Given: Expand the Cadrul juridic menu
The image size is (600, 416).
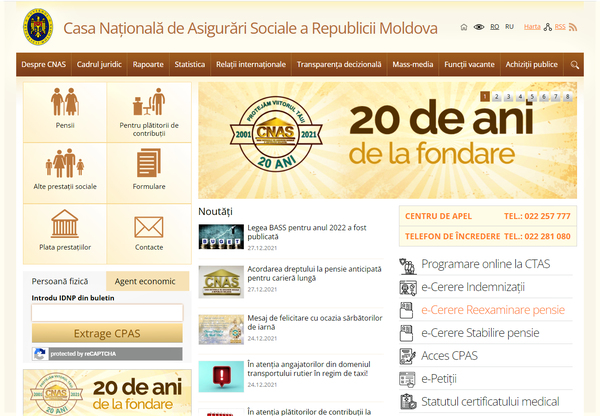Looking at the screenshot, I should [99, 65].
